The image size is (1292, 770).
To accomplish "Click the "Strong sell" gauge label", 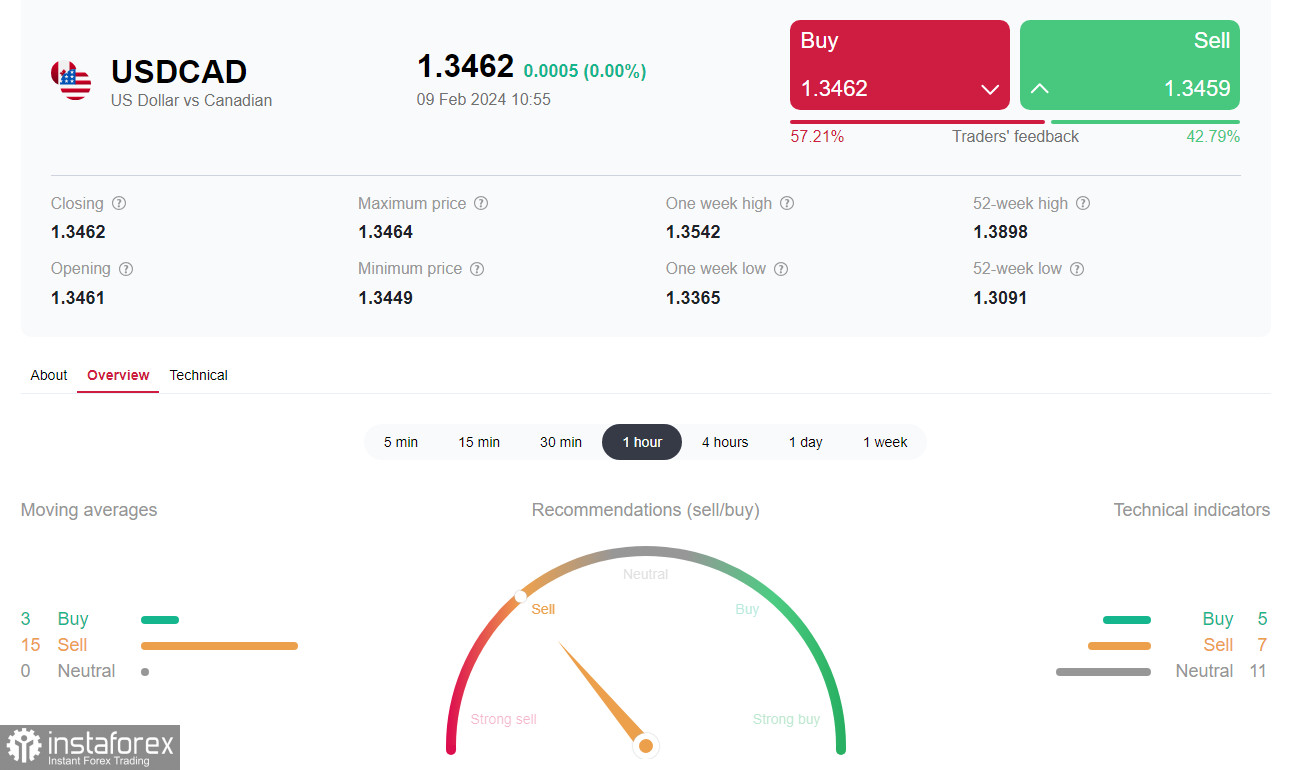I will pyautogui.click(x=504, y=719).
